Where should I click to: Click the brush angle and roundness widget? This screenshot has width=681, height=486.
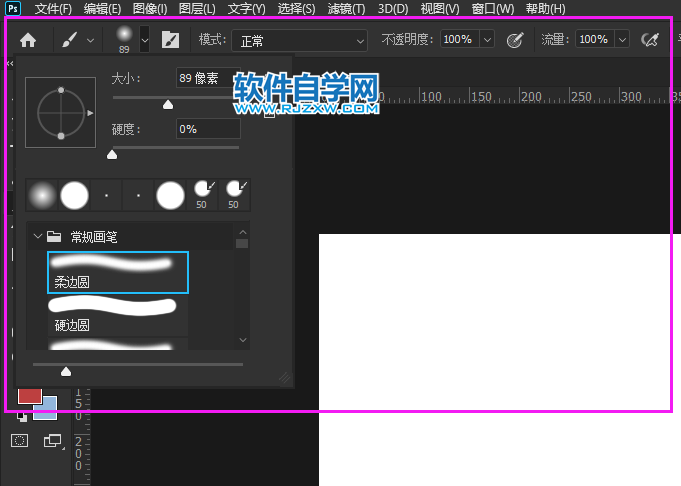click(60, 112)
